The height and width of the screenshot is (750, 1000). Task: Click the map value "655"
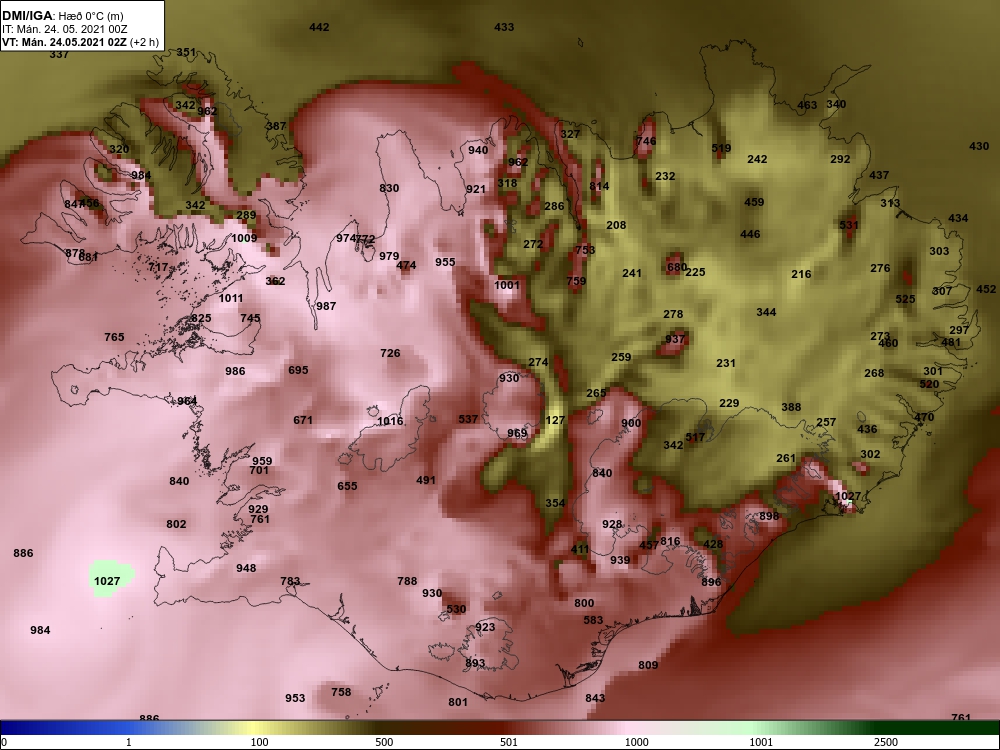coord(347,486)
